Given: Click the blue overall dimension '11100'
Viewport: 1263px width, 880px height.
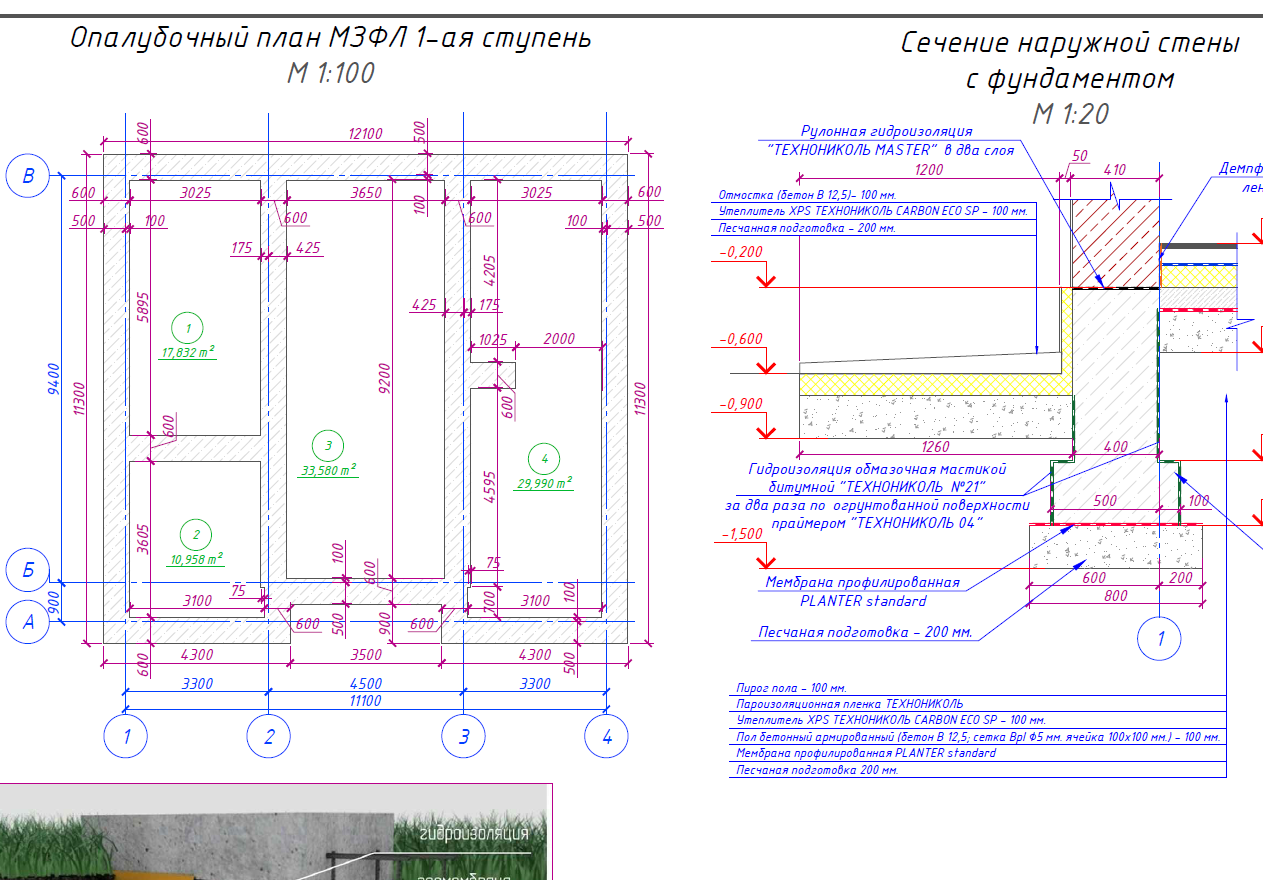Looking at the screenshot, I should pos(366,701).
